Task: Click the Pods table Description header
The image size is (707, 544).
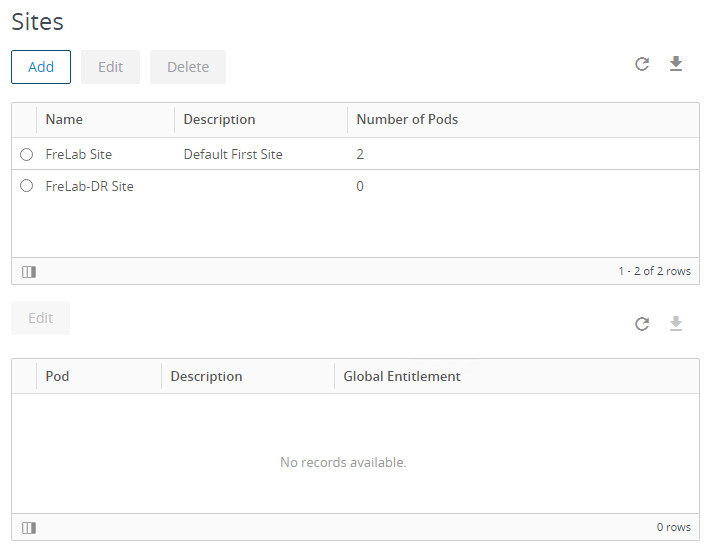Action: pyautogui.click(x=206, y=376)
